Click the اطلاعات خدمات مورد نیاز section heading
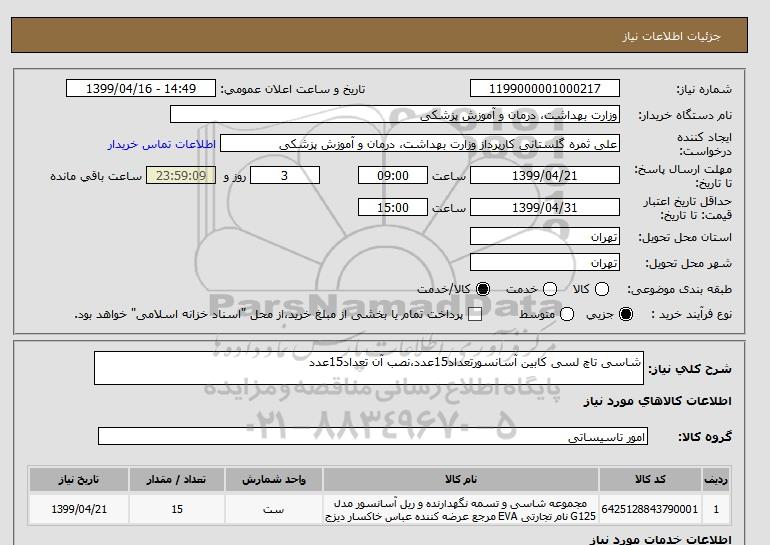This screenshot has width=770, height=545. 660,540
